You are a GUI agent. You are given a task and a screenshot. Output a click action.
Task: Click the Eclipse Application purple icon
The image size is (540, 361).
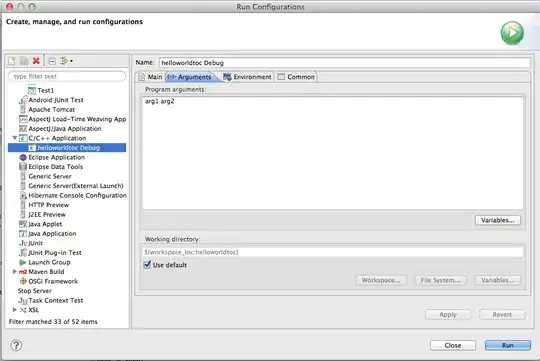click(x=23, y=157)
